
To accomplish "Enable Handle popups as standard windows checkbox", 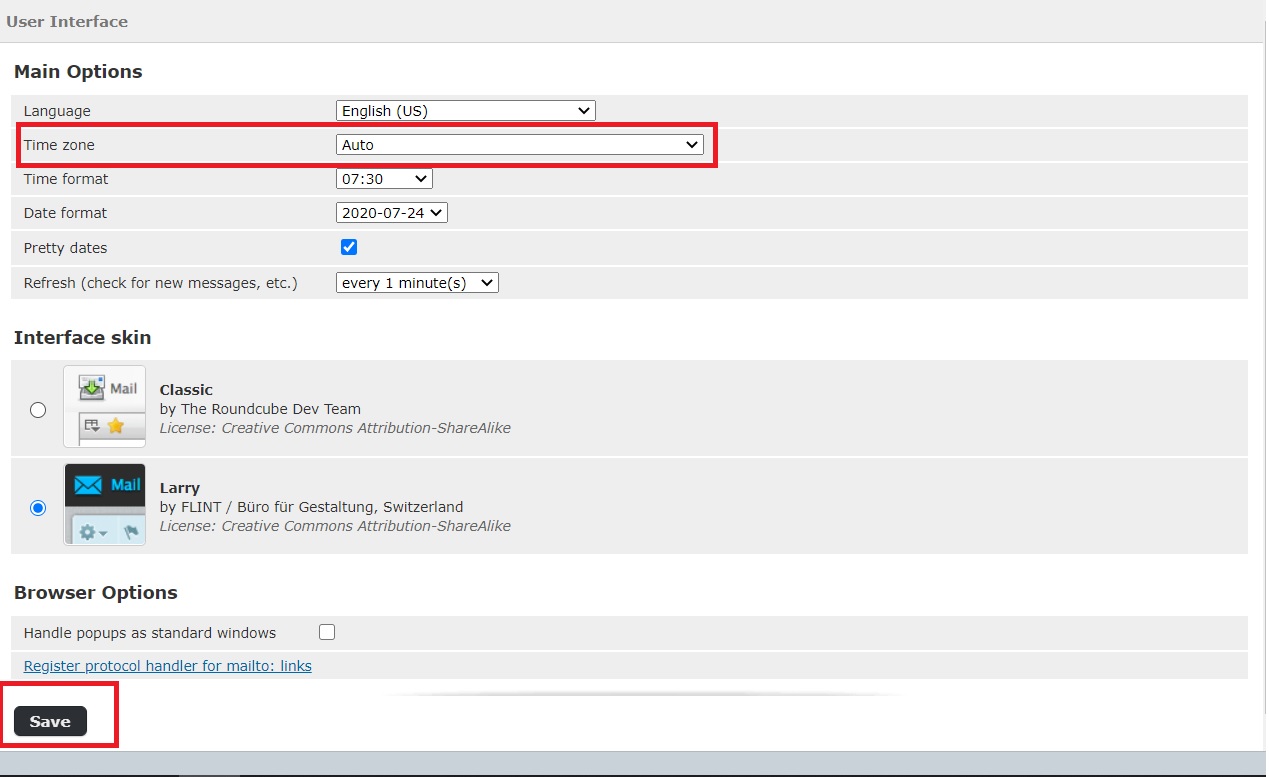I will pos(327,632).
